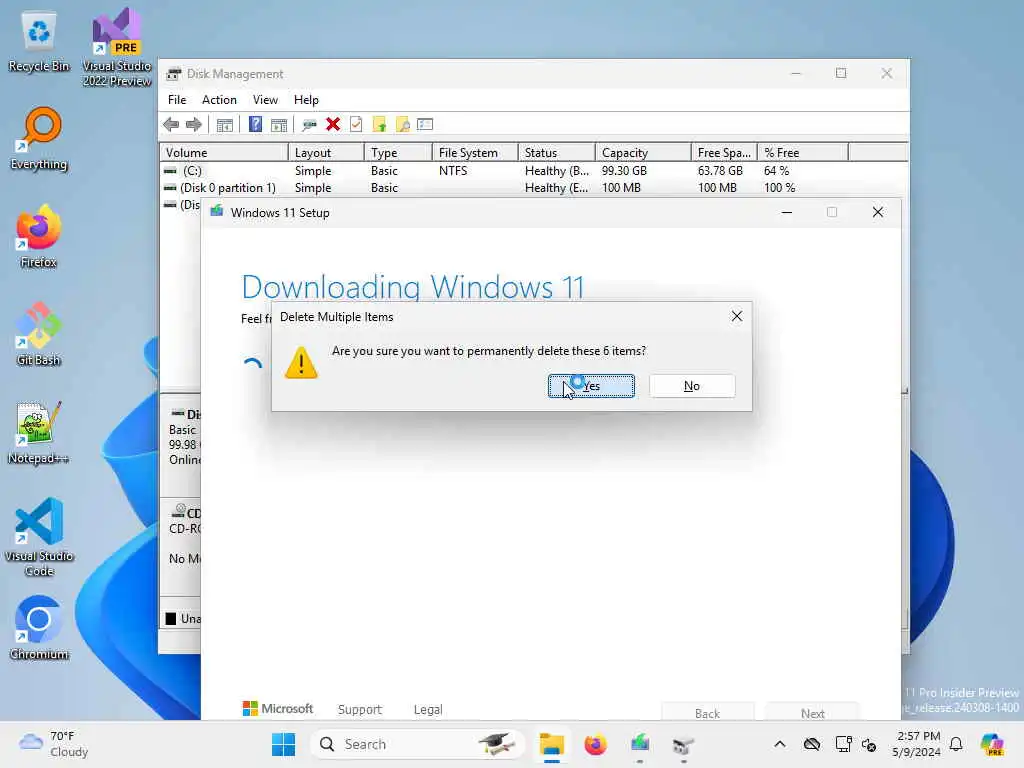Minimize the Windows 11 Setup window
Screen dimensions: 1024x768
click(787, 212)
